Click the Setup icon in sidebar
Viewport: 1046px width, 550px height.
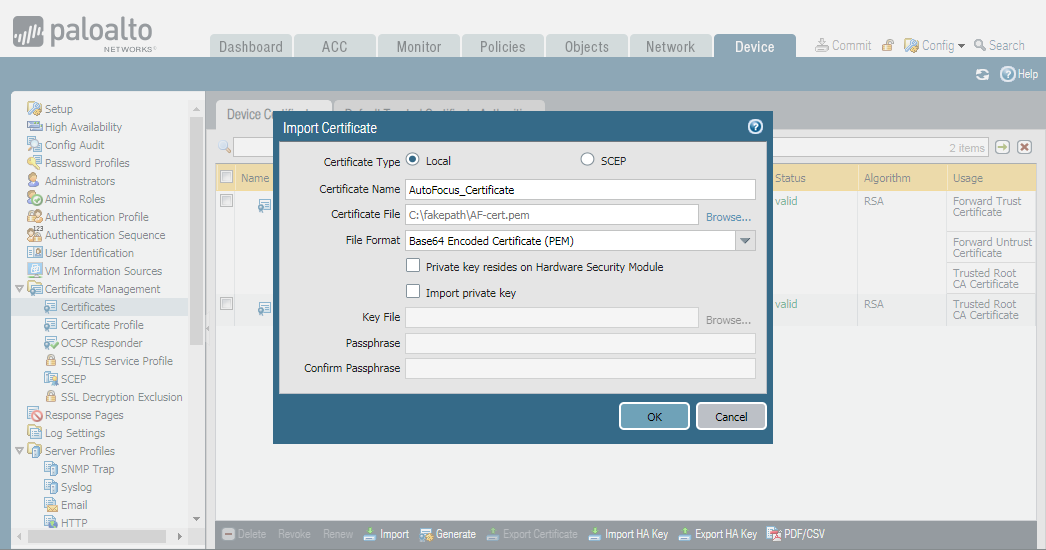point(34,108)
